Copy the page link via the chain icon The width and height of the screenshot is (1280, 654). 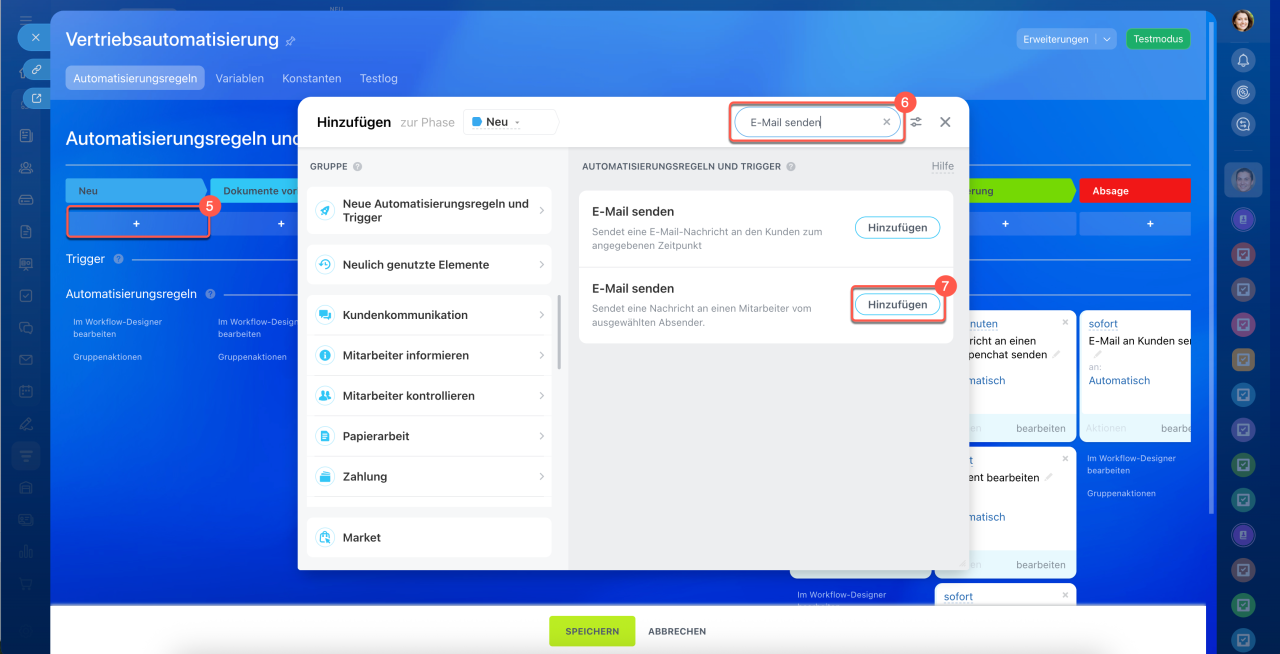tap(36, 69)
